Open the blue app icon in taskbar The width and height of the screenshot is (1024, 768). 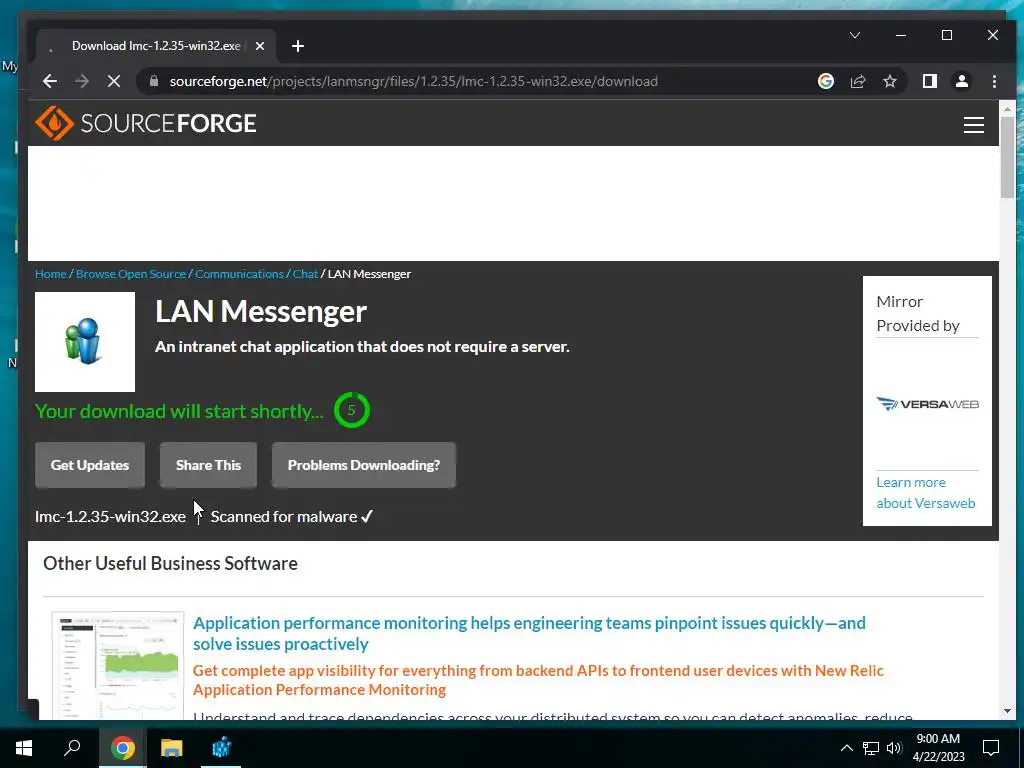pyautogui.click(x=221, y=748)
